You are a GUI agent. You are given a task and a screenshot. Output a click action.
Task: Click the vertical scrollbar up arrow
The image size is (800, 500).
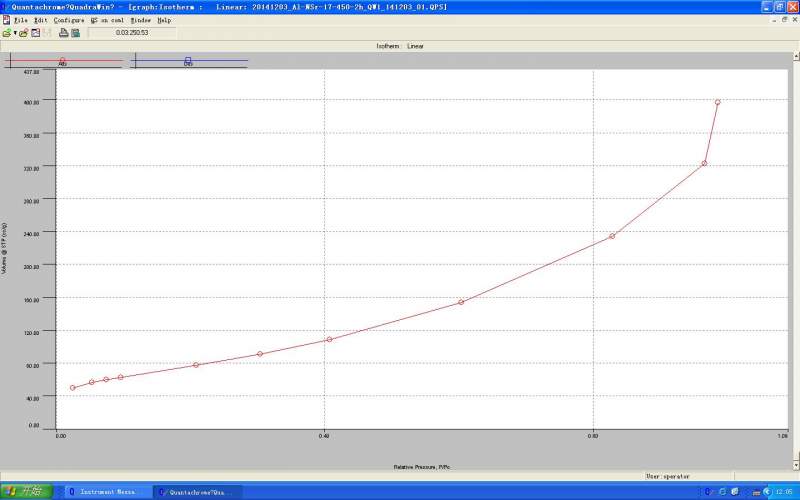tap(796, 55)
